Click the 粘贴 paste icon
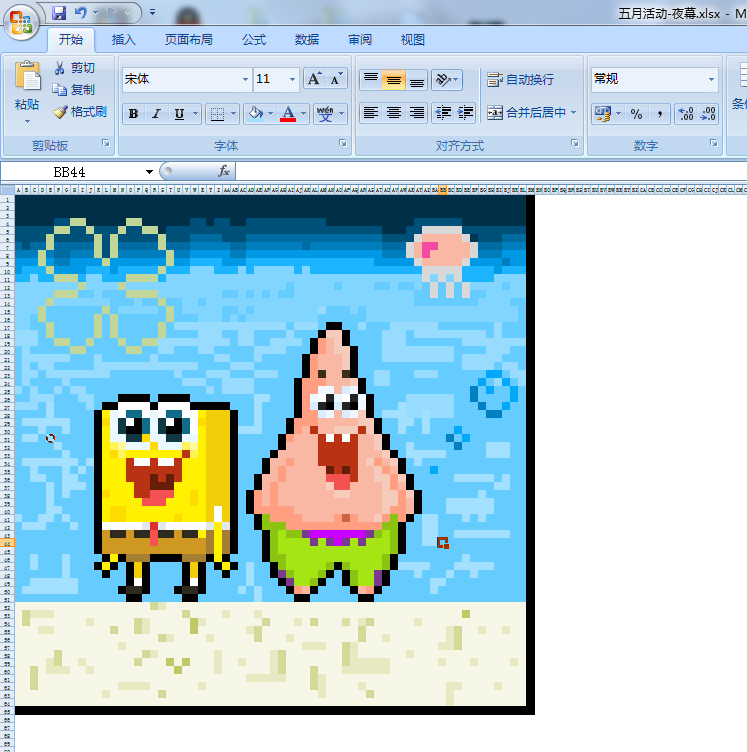Image resolution: width=747 pixels, height=752 pixels. click(x=27, y=76)
